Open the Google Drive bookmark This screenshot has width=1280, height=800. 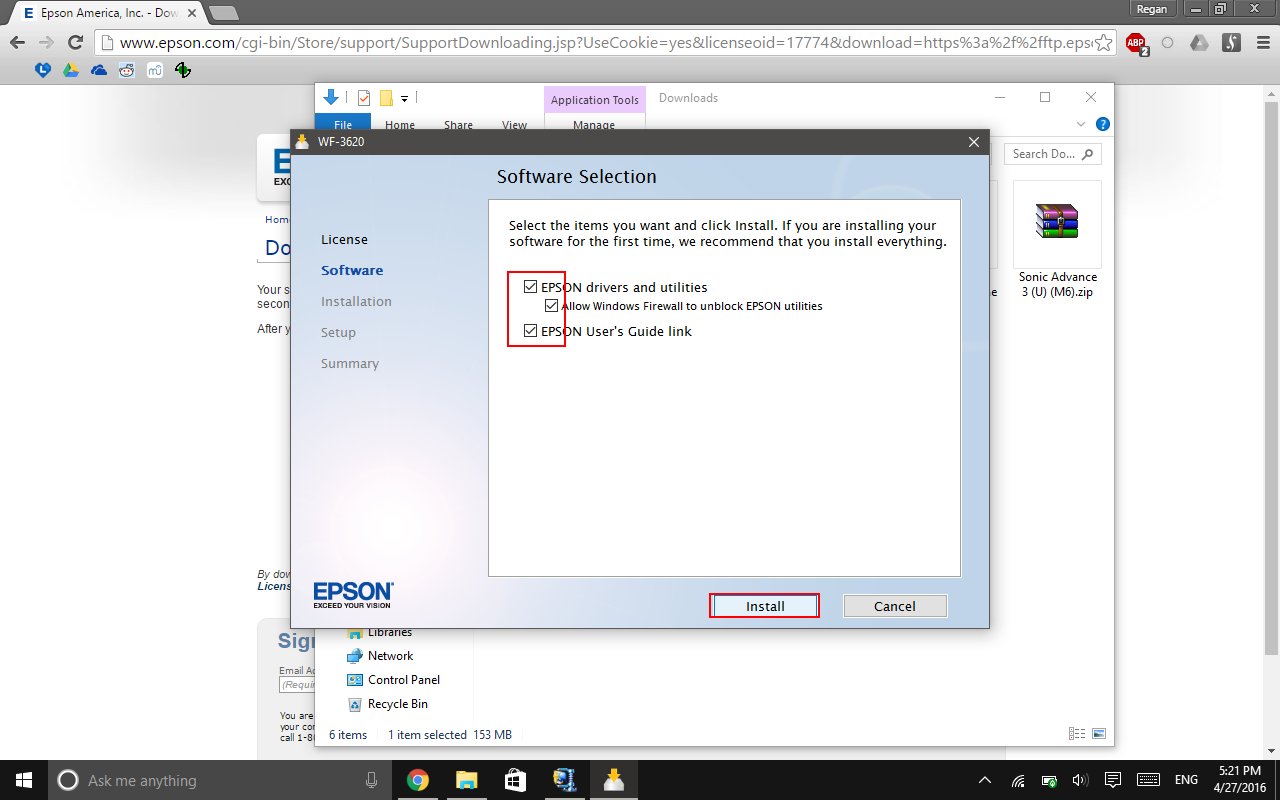(x=71, y=70)
